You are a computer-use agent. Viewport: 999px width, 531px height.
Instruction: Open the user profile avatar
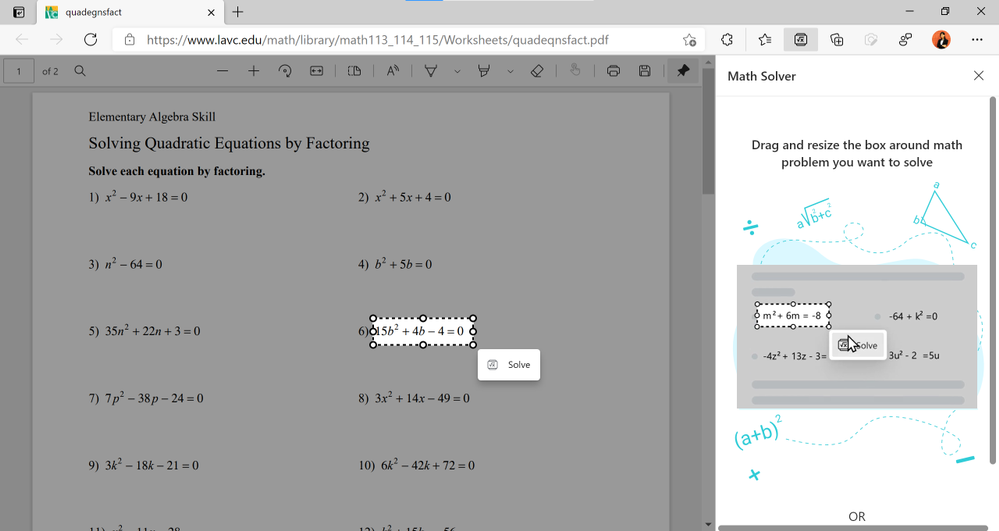(x=941, y=40)
